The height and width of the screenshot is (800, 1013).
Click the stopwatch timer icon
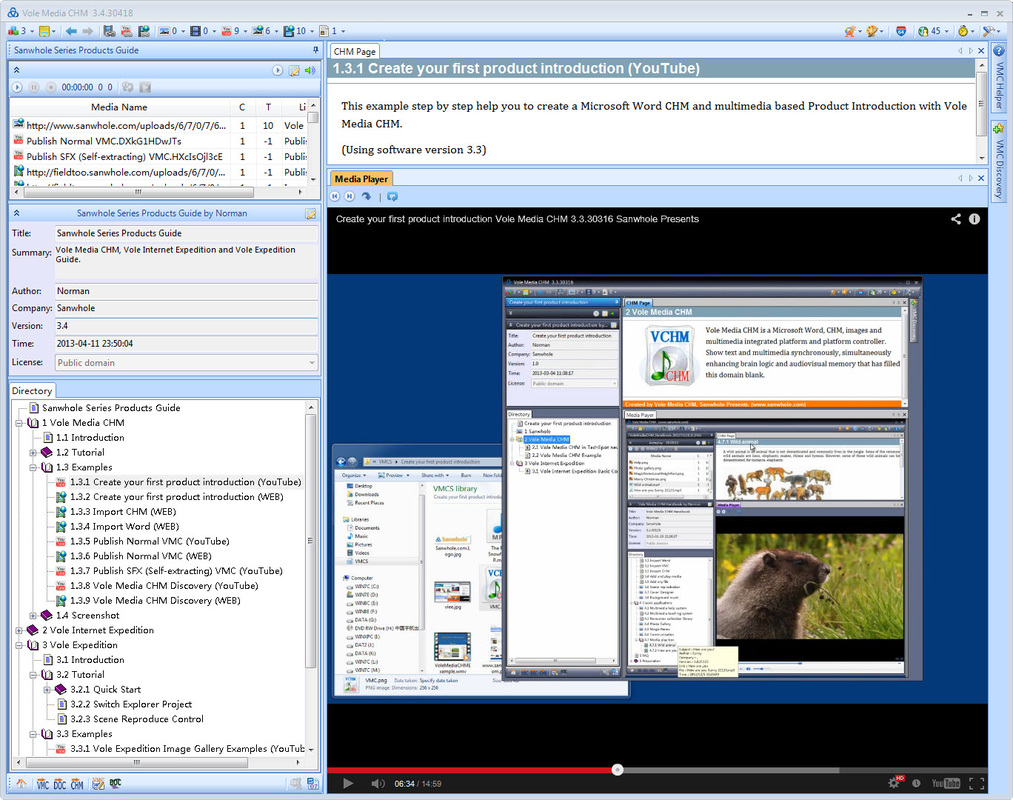pyautogui.click(x=963, y=30)
